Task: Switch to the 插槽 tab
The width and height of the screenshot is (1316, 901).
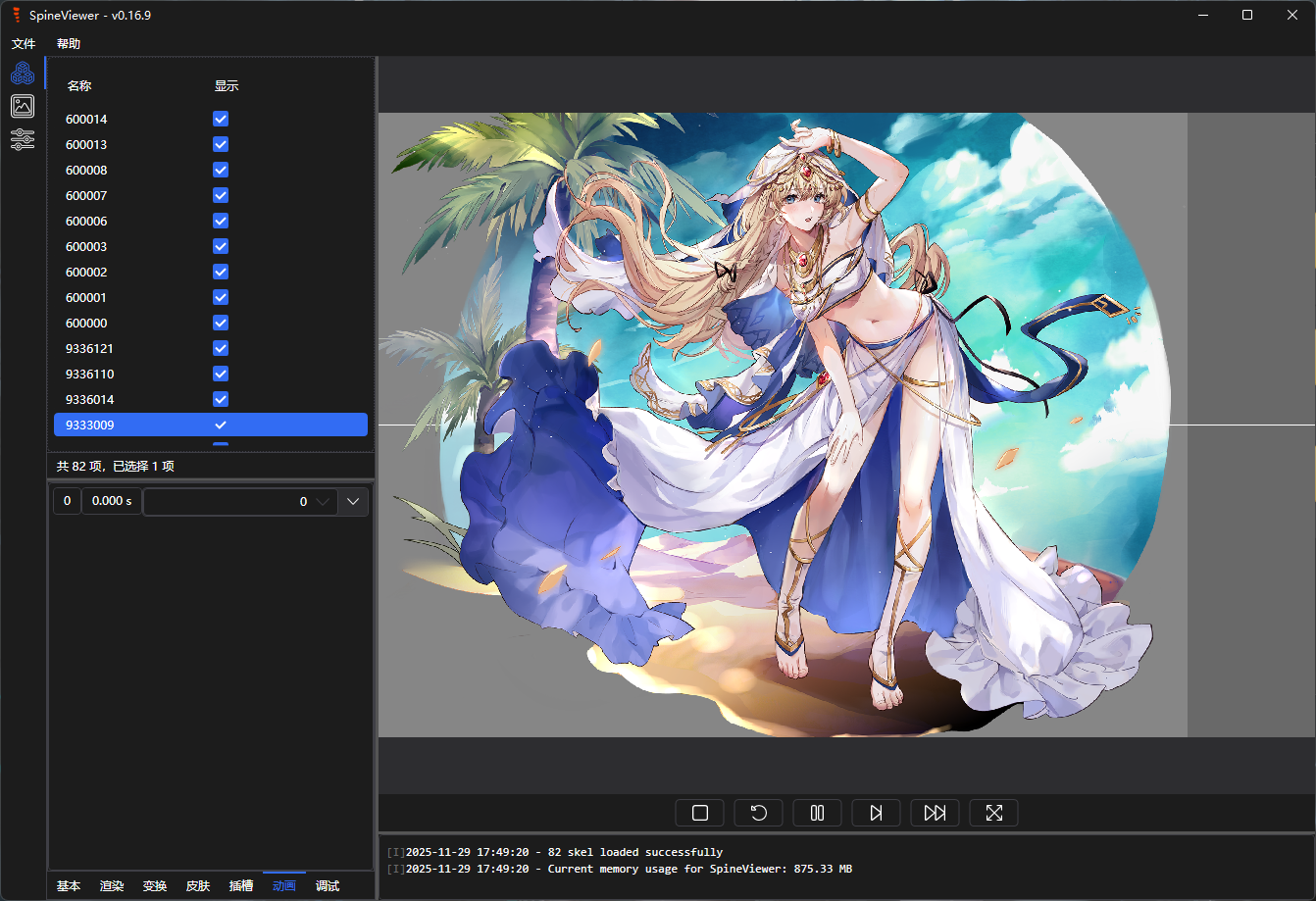Action: pos(241,885)
